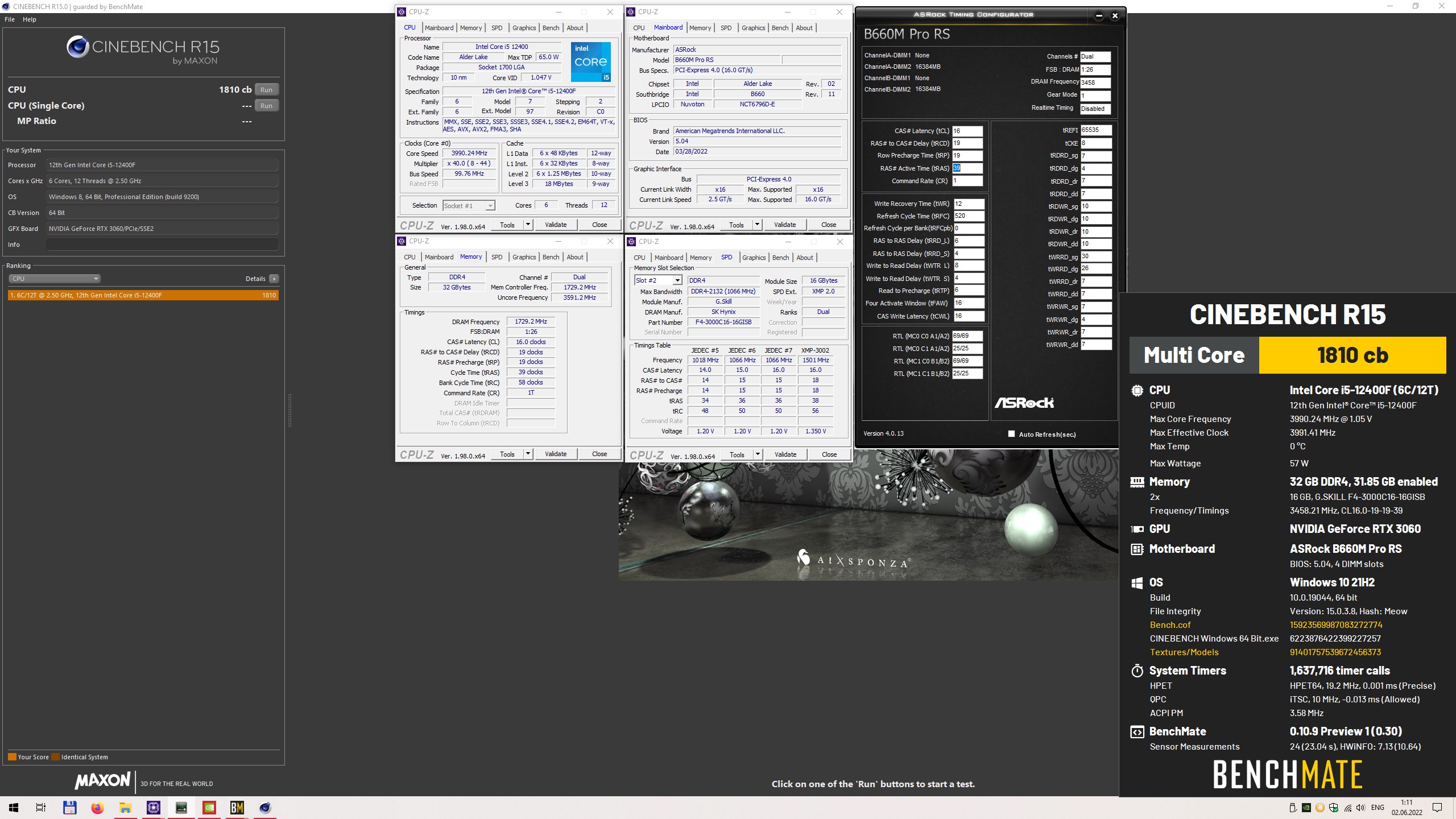Open File Explorer from the taskbar
The image size is (1456, 819).
coord(125,808)
